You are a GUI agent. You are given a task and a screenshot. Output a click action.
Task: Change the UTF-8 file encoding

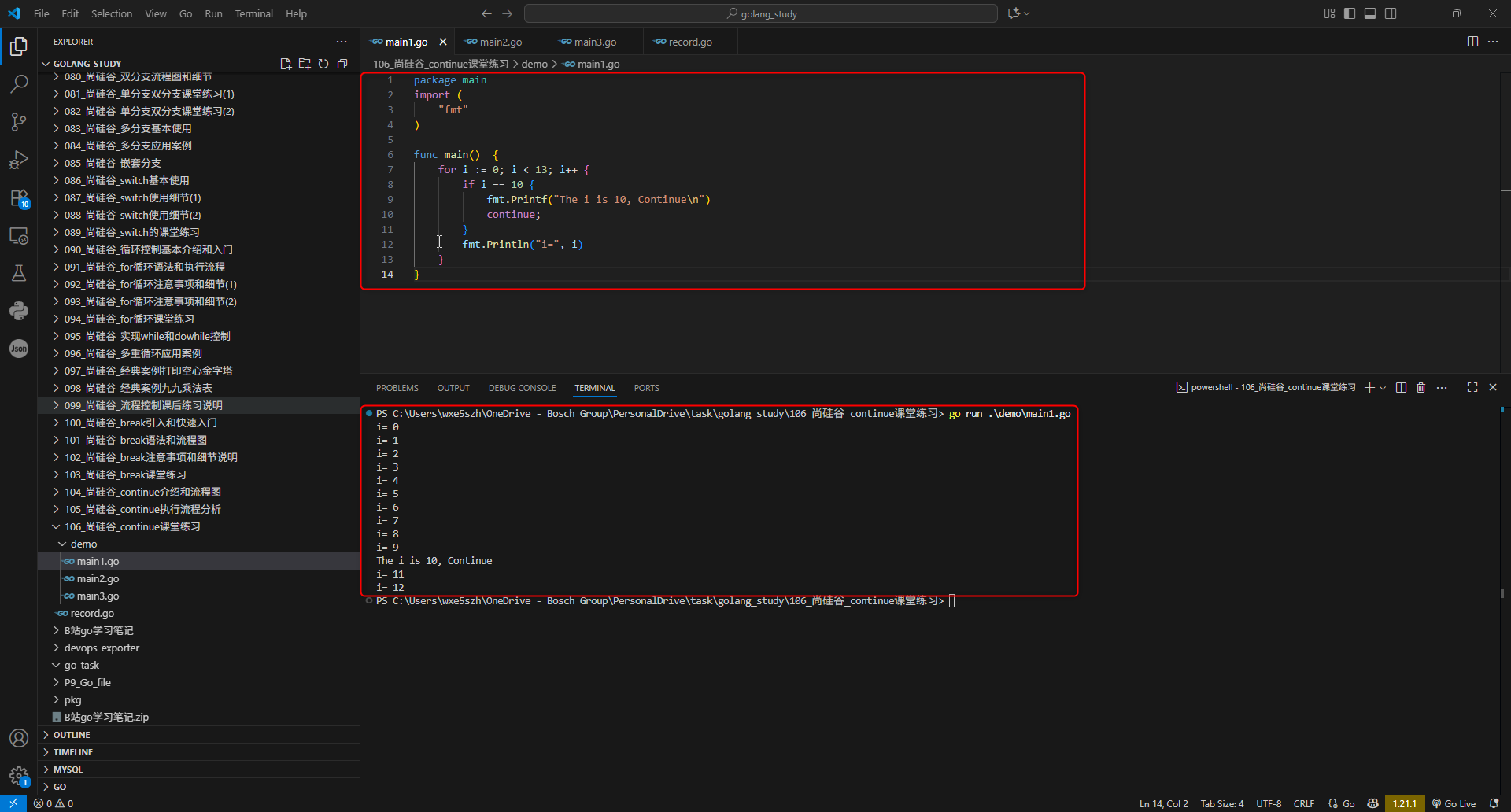1269,803
